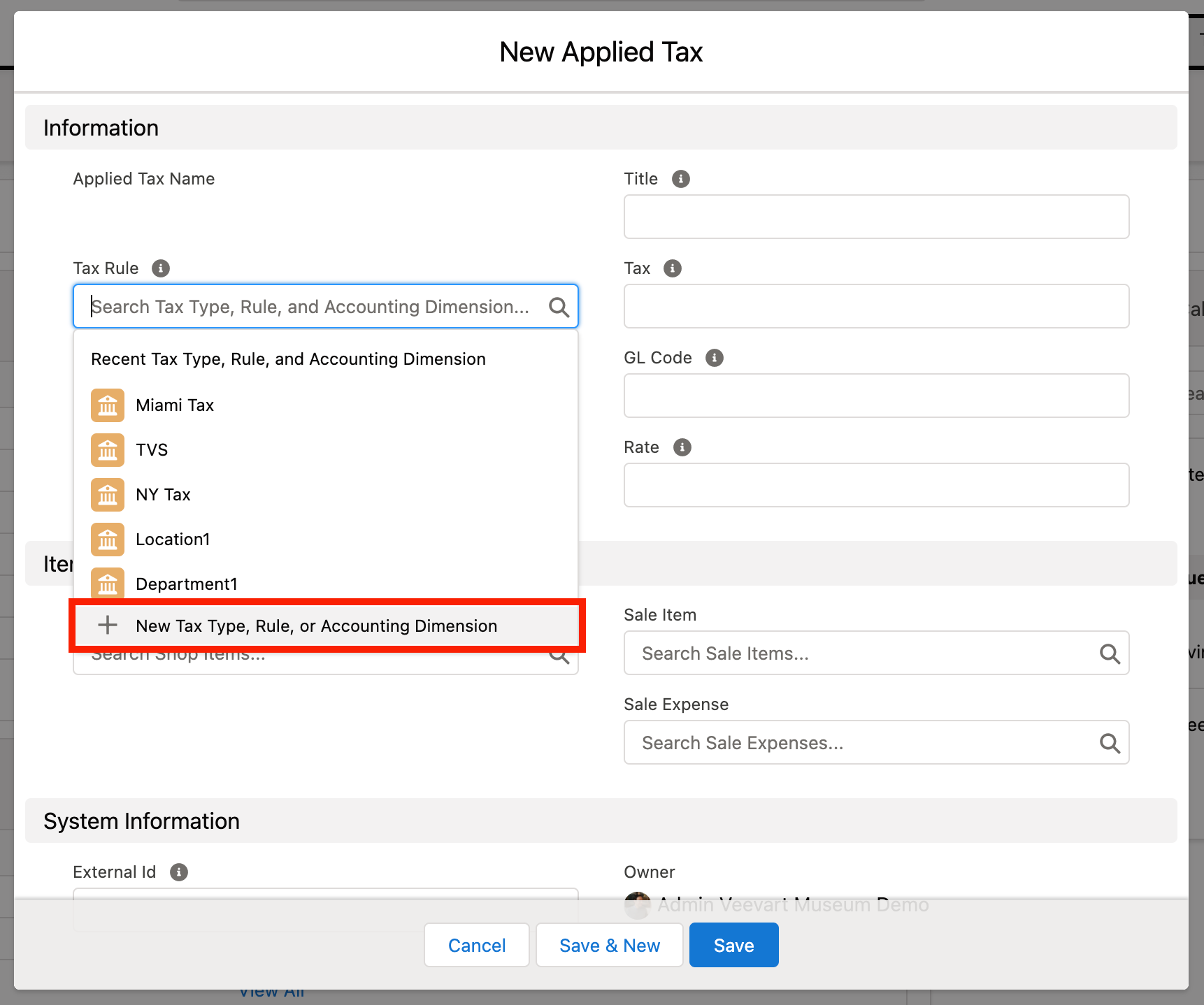
Task: Click Save & New
Action: coord(609,945)
